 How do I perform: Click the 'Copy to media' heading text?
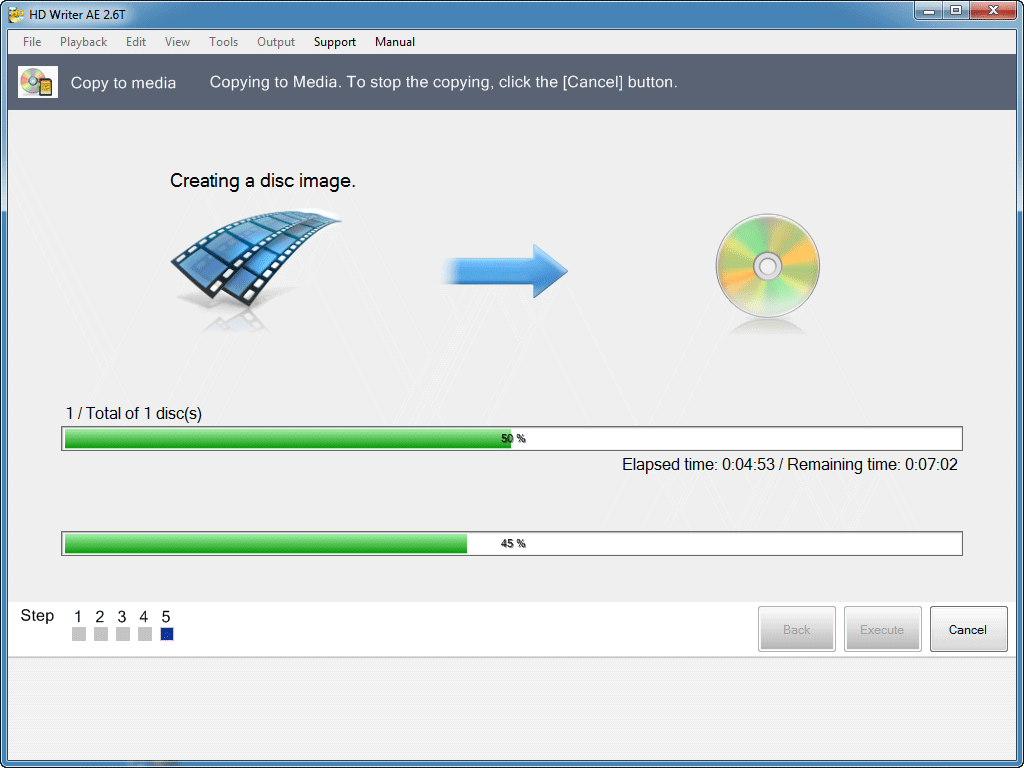(x=123, y=83)
